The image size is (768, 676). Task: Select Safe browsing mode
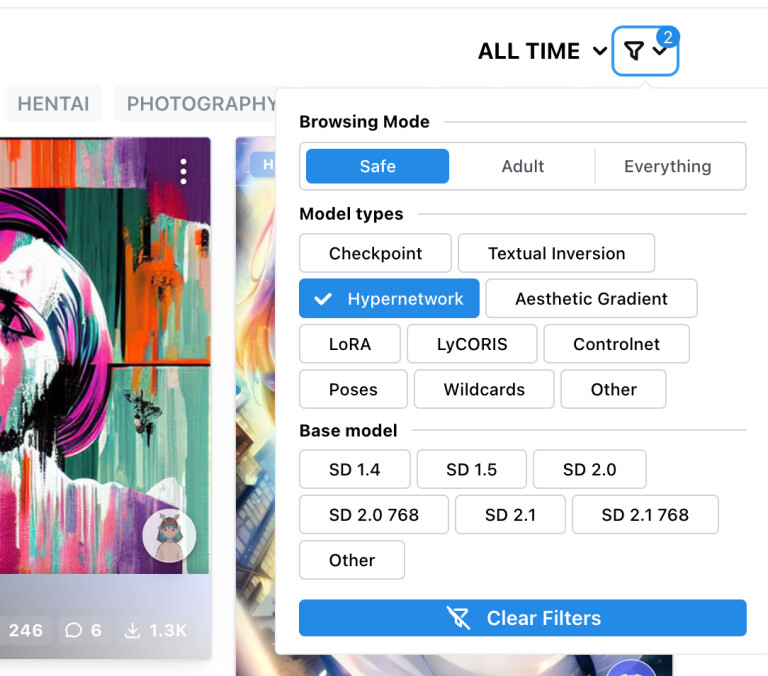click(377, 166)
